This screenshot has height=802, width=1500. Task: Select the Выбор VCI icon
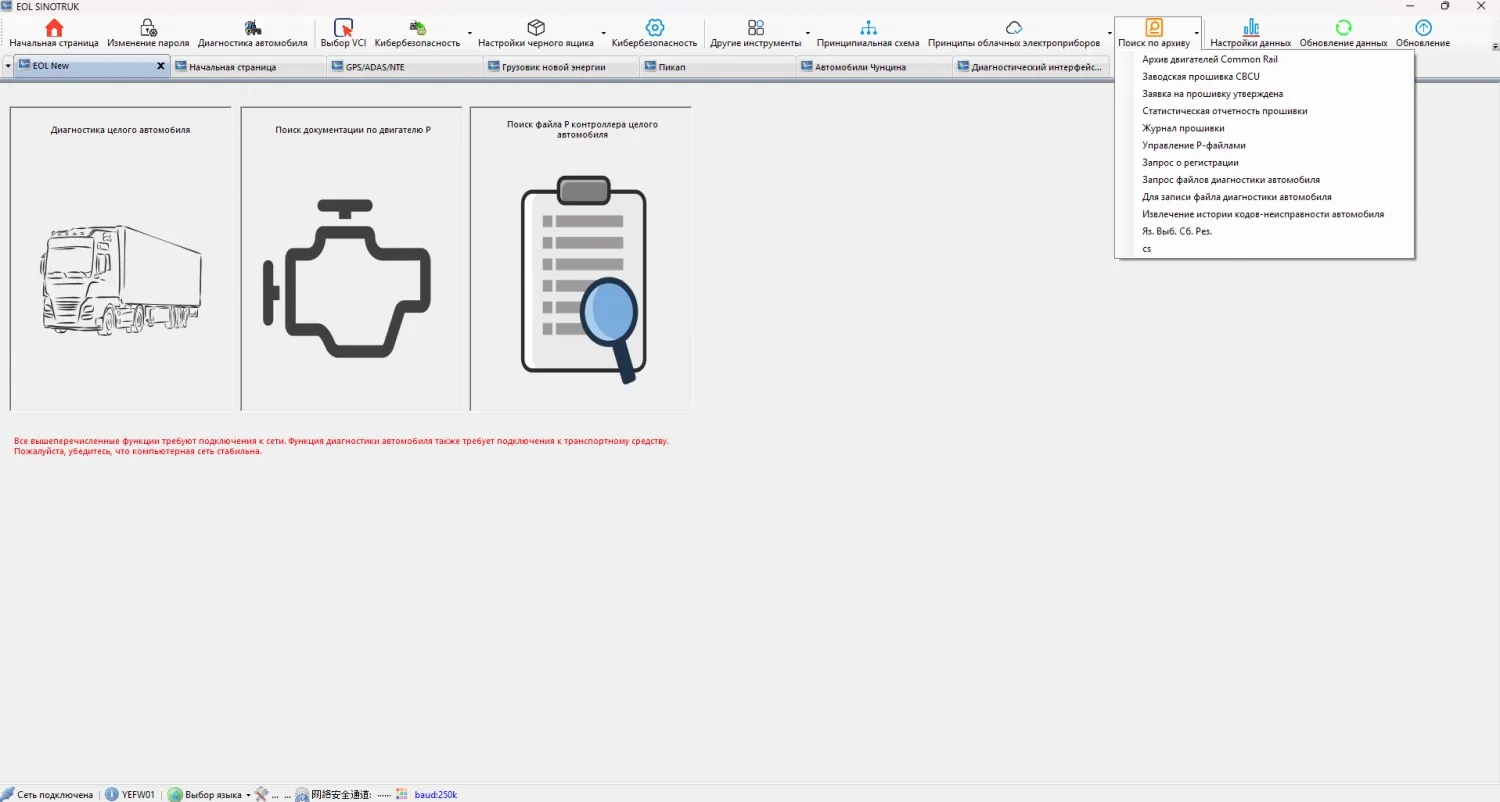[x=343, y=27]
